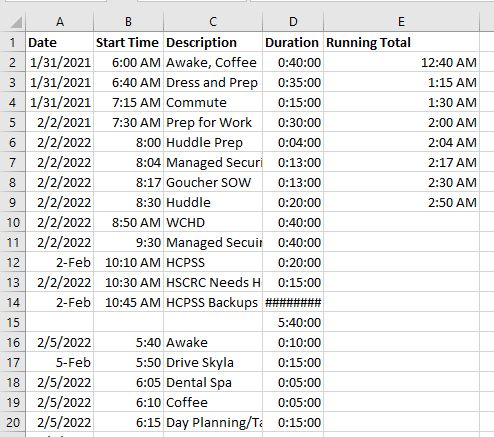
Task: Click the cell showing ######### in Duration
Action: pyautogui.click(x=293, y=302)
